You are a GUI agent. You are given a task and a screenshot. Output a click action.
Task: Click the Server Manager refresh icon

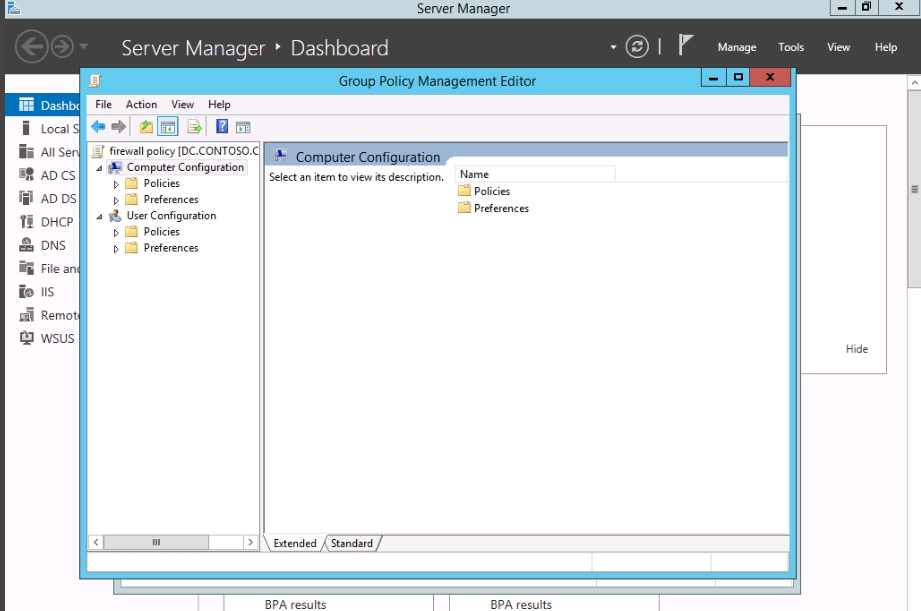coord(637,46)
